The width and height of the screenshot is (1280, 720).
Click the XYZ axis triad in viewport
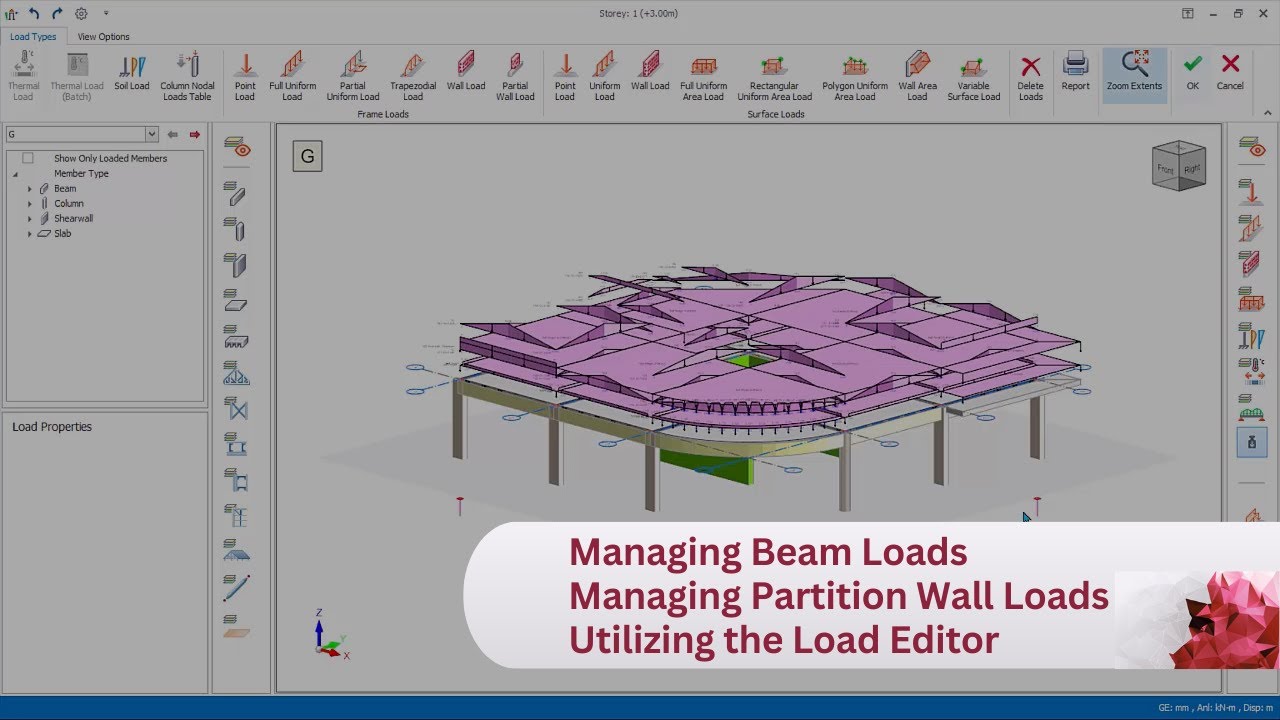(x=330, y=634)
